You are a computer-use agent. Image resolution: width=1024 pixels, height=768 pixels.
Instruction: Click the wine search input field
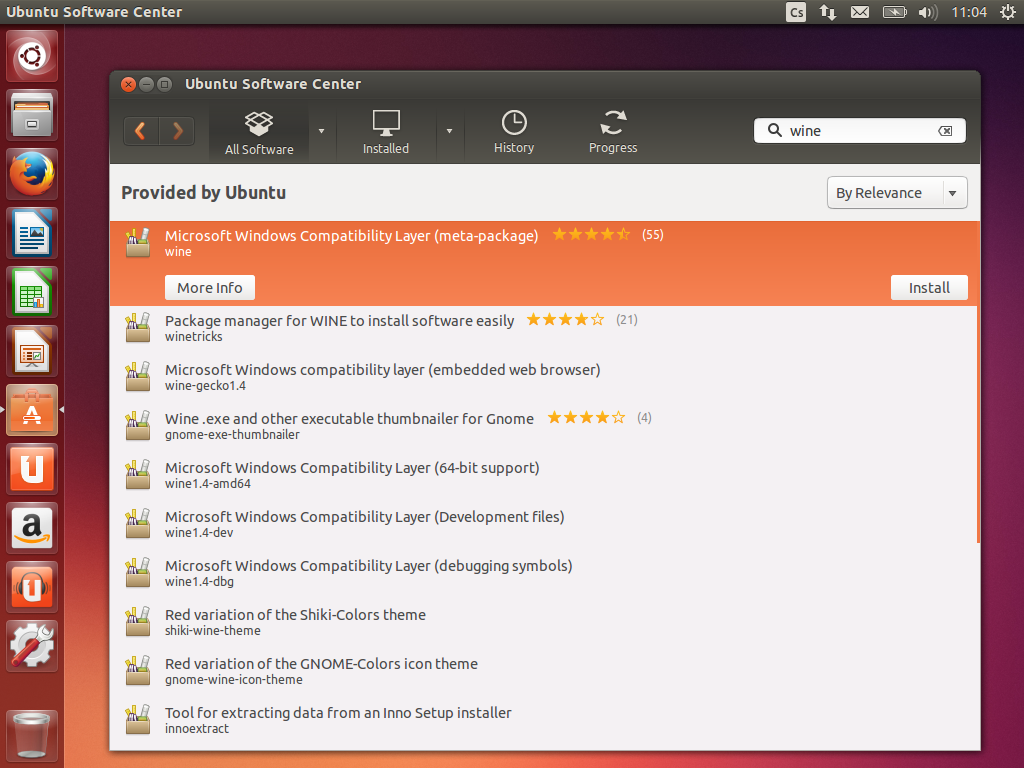point(860,131)
